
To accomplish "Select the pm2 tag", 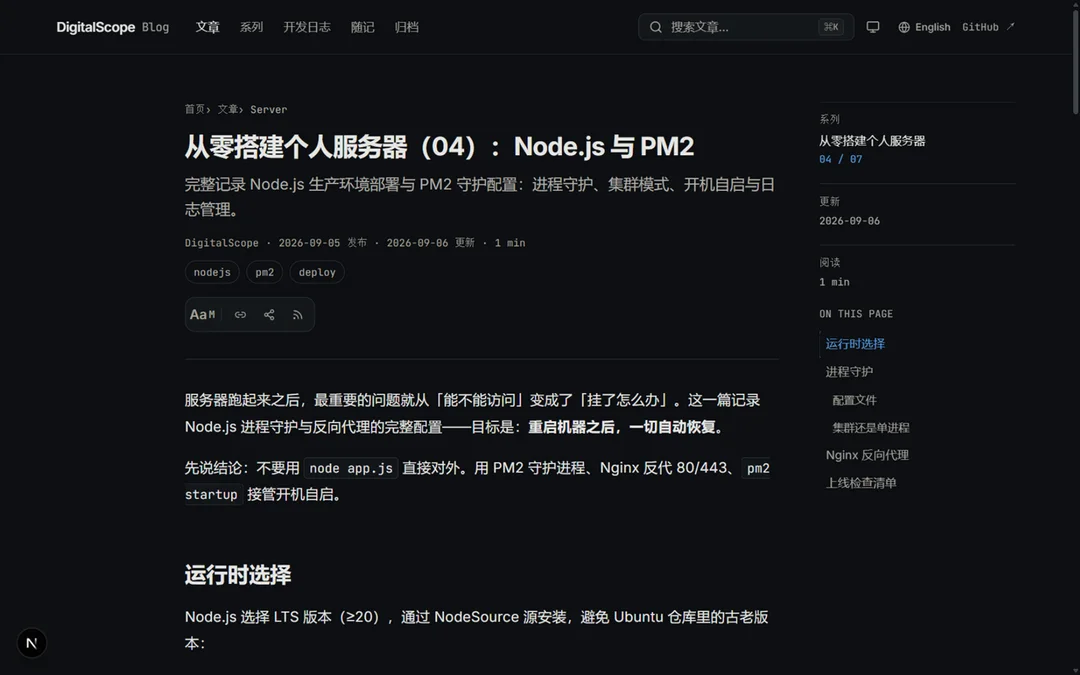I will click(x=264, y=272).
